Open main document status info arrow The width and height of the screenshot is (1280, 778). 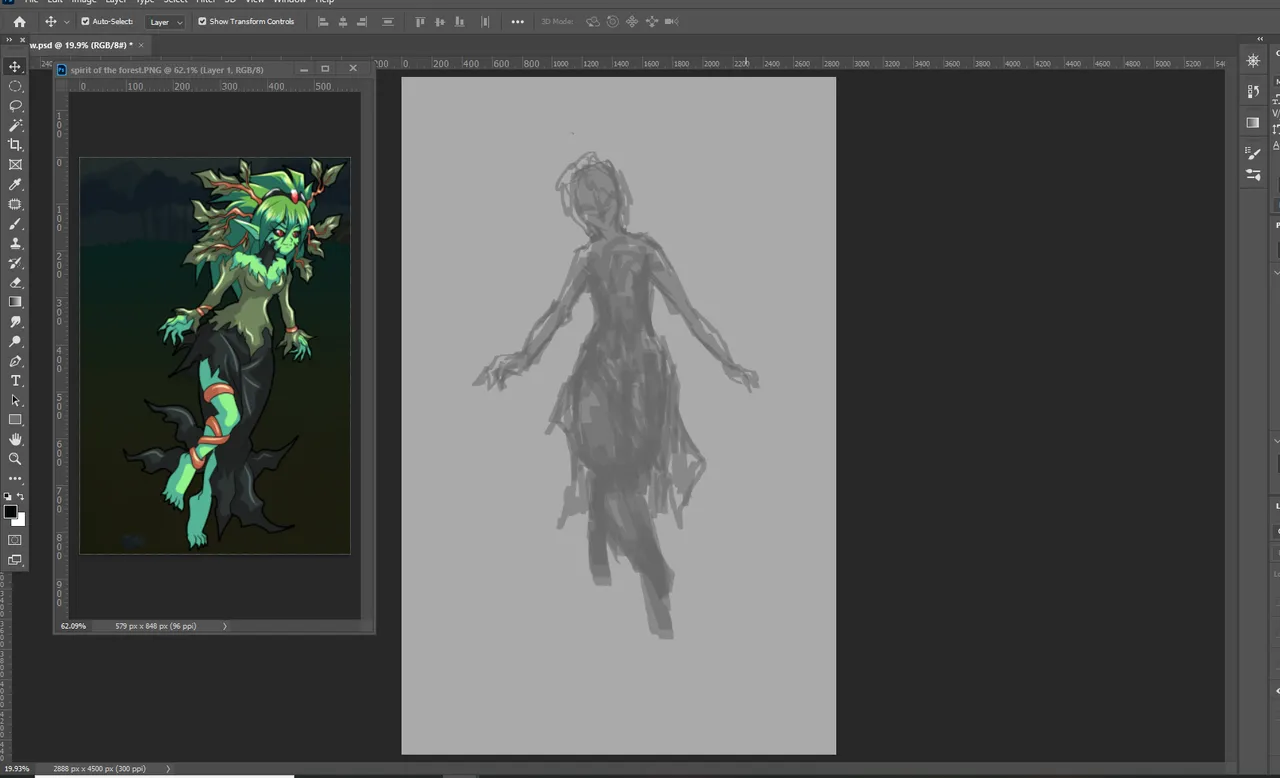(167, 768)
